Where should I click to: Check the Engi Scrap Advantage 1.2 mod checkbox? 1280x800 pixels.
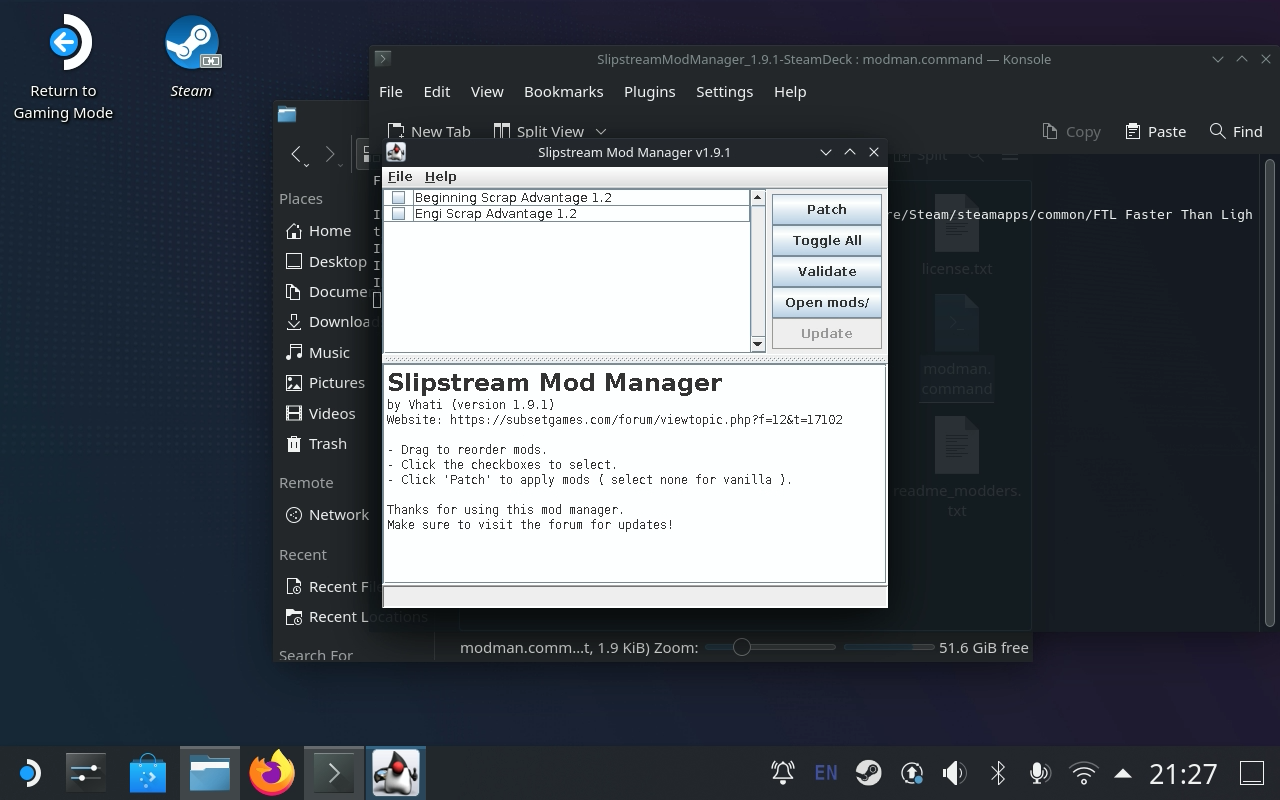pos(398,213)
